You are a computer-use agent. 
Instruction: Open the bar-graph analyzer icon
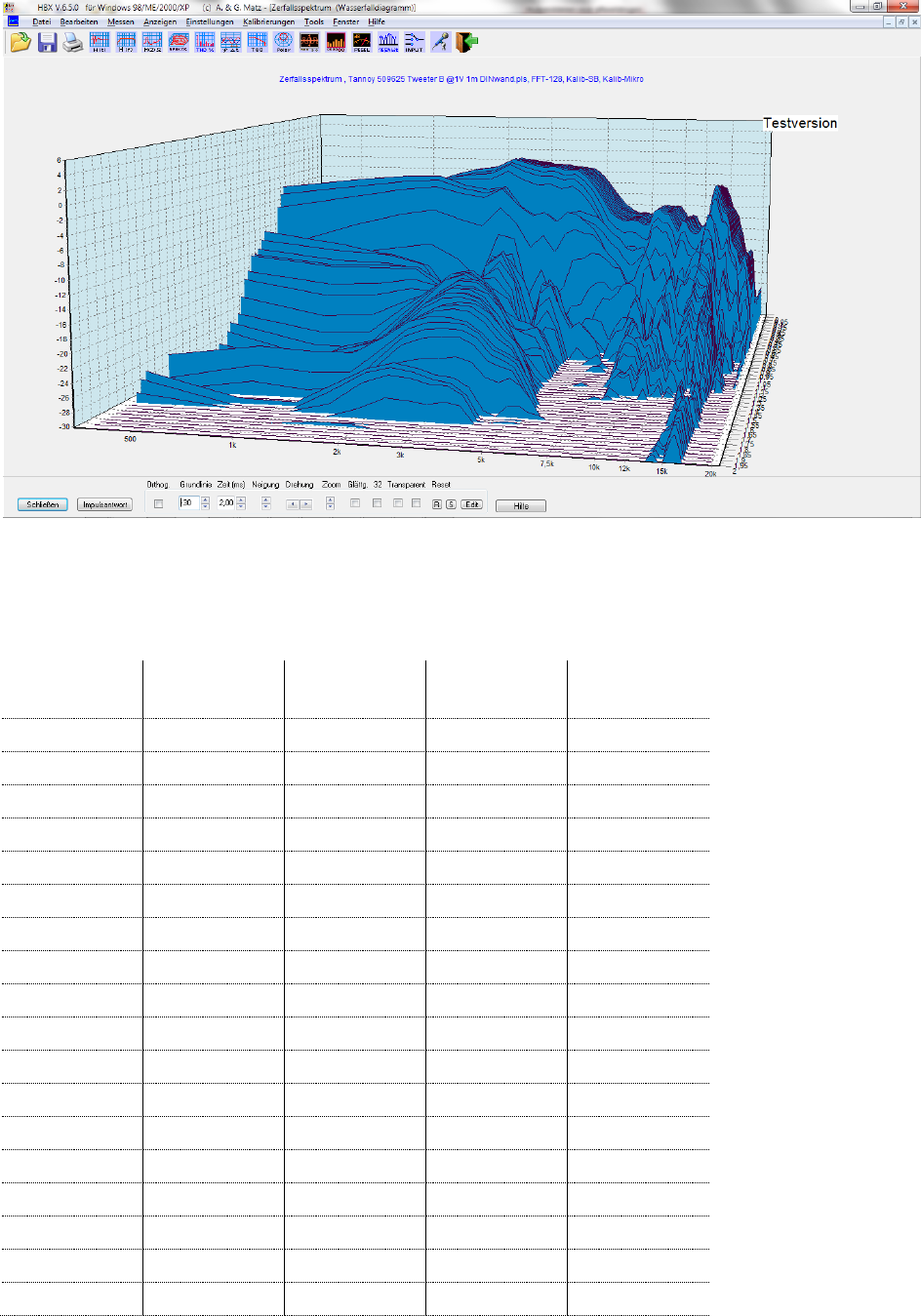336,42
